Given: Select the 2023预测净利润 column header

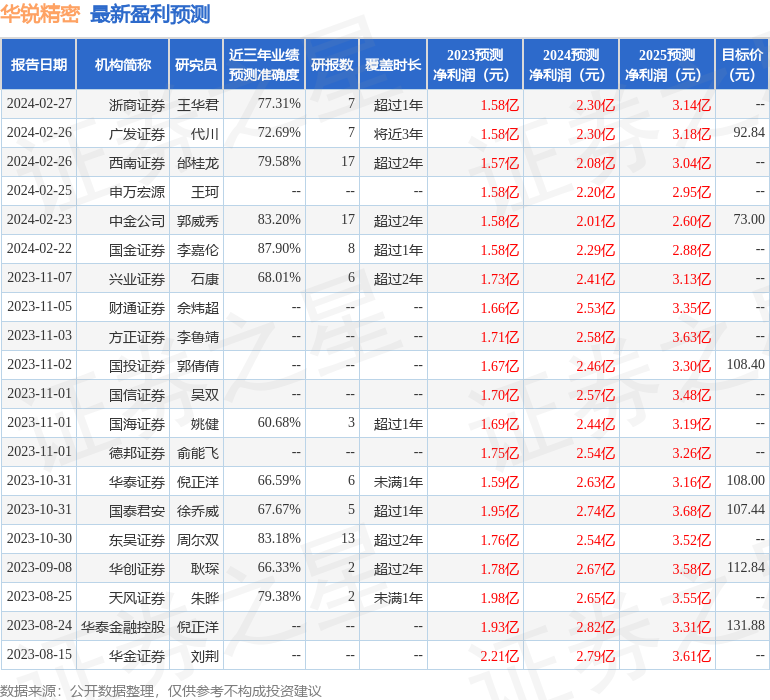Looking at the screenshot, I should (475, 64).
